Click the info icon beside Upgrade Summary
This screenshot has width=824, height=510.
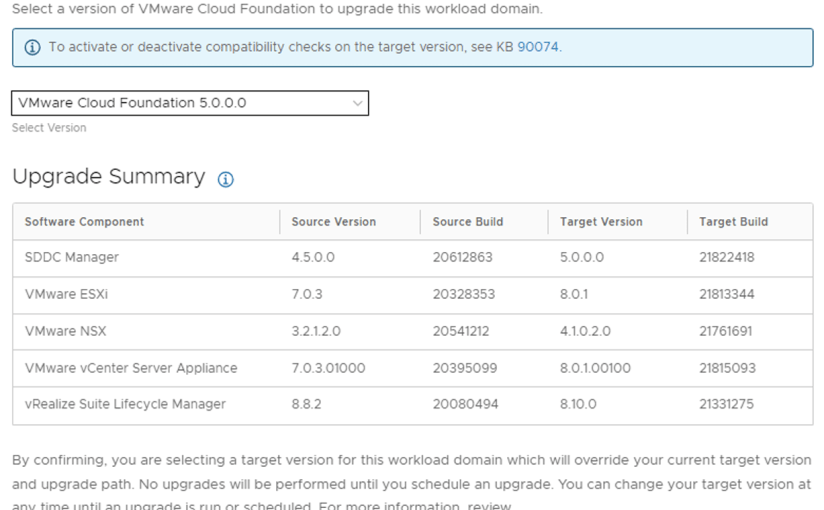[225, 180]
